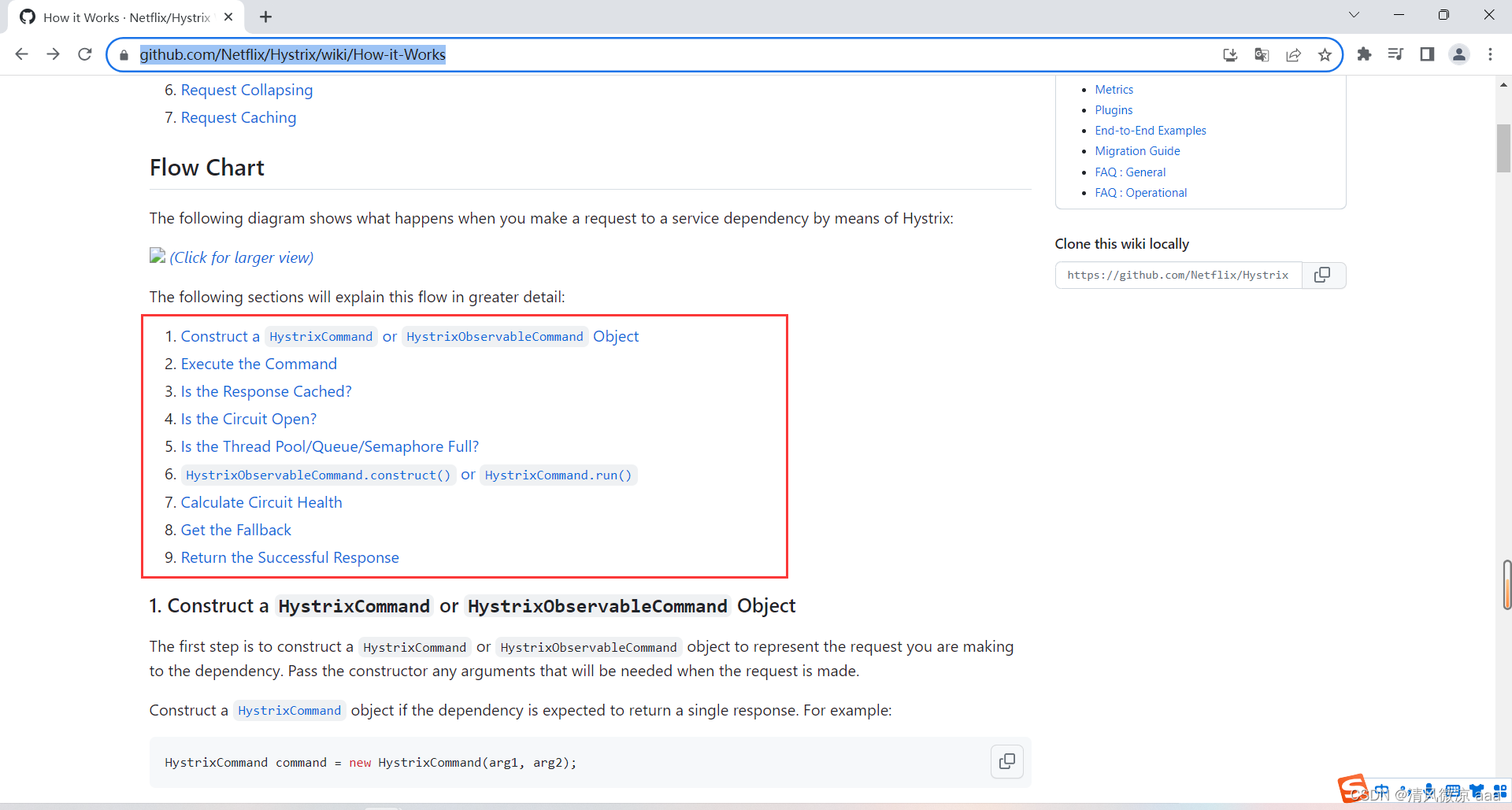Open the profile avatar icon

[1458, 54]
